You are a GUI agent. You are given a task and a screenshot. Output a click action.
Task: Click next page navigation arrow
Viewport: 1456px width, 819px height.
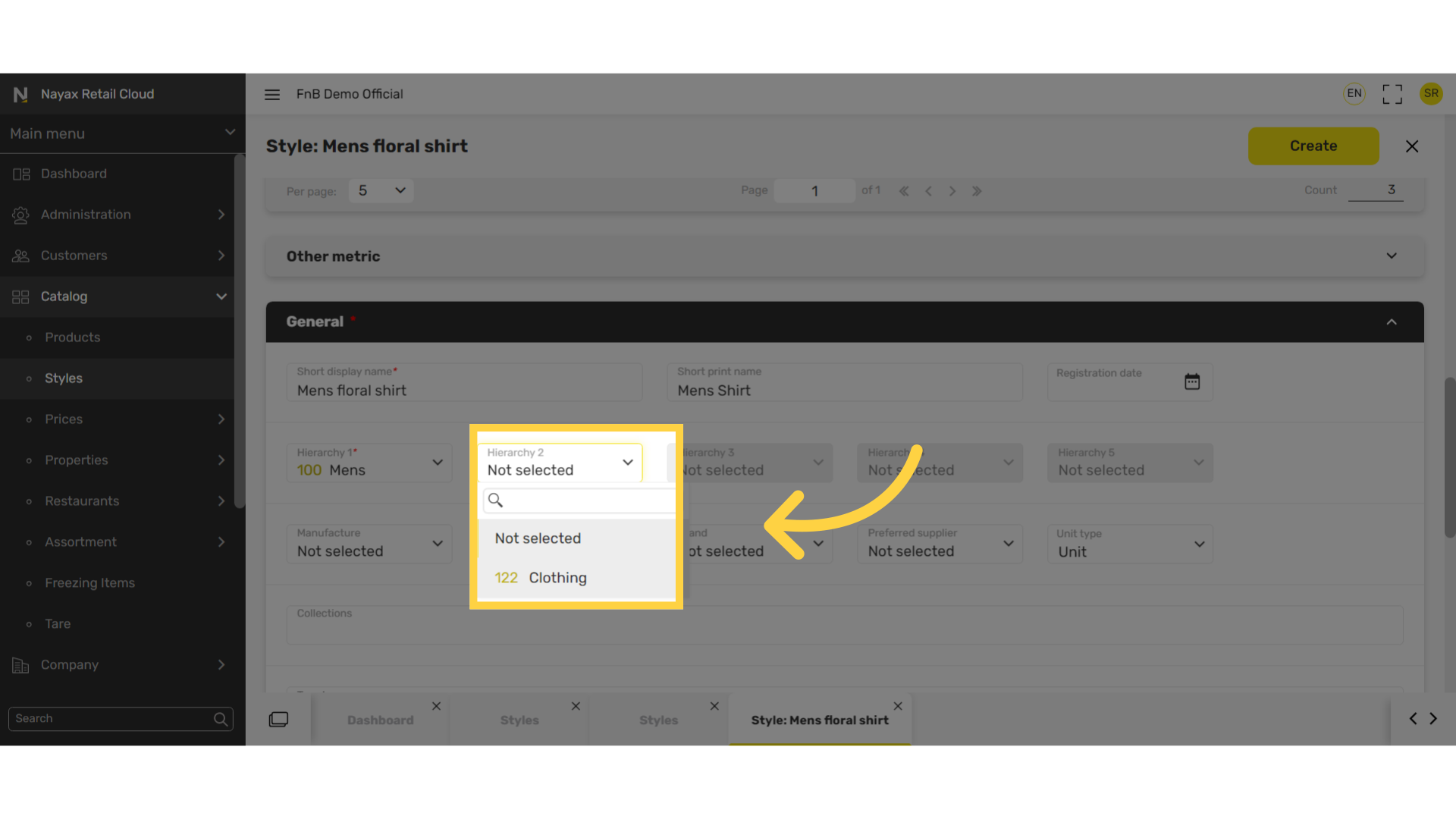coord(951,190)
